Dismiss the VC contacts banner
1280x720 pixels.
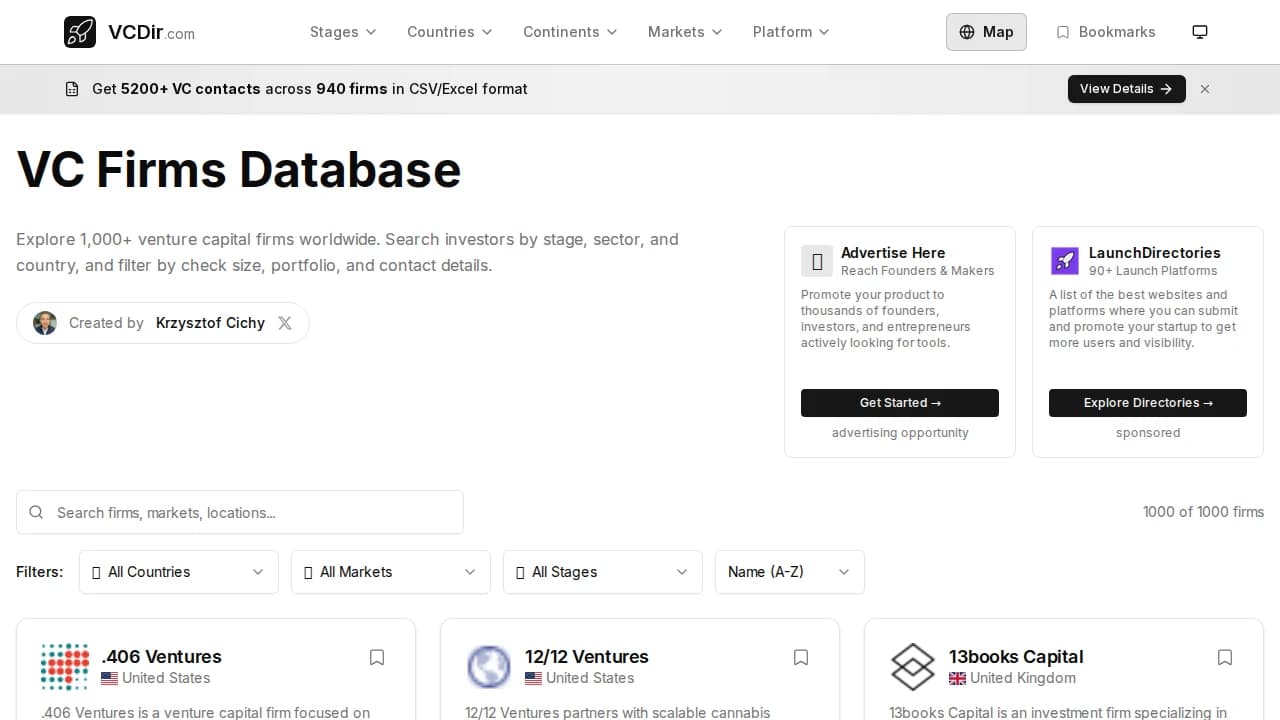click(1205, 88)
